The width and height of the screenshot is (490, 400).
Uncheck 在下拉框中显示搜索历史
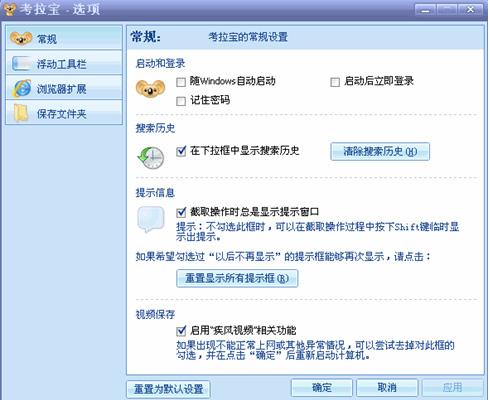pyautogui.click(x=181, y=151)
